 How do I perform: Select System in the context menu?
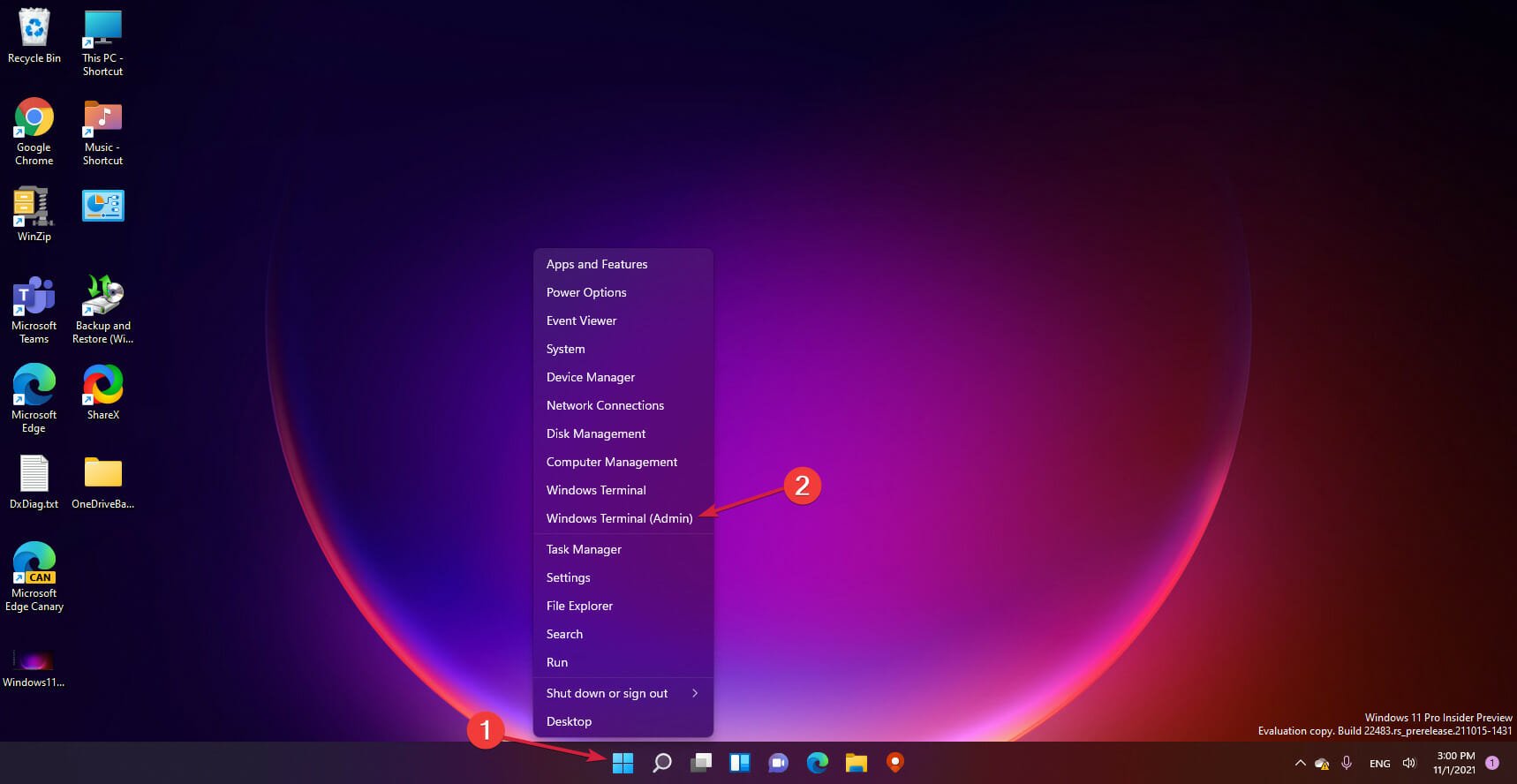[623, 349]
